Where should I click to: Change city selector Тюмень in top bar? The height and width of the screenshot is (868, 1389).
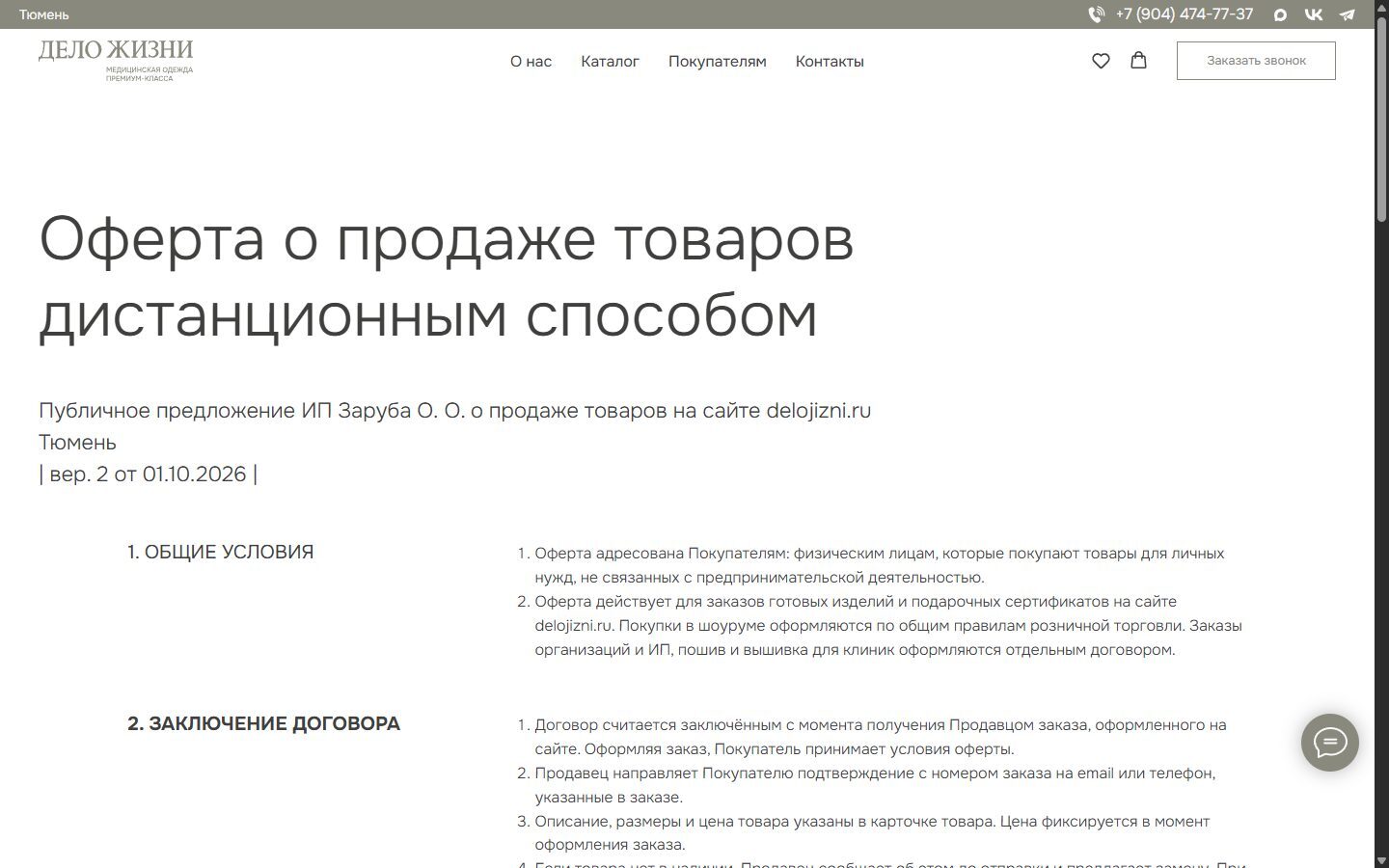pos(44,14)
